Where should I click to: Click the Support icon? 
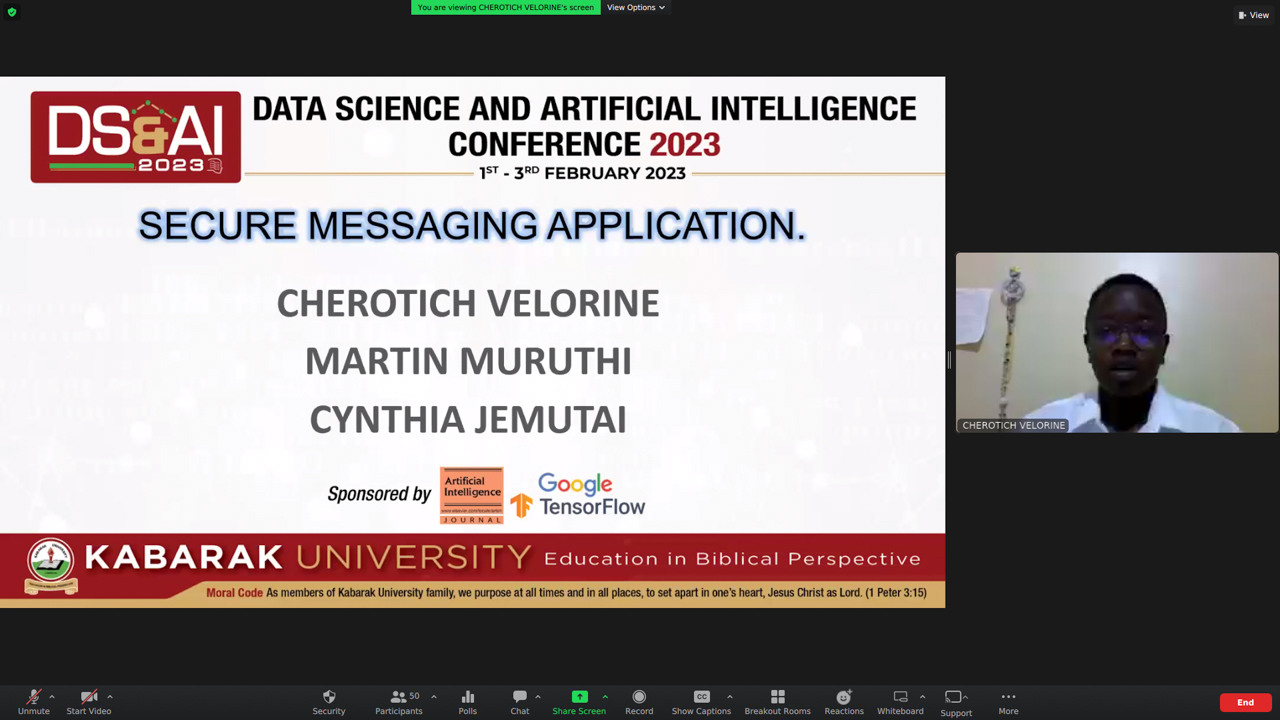point(953,697)
